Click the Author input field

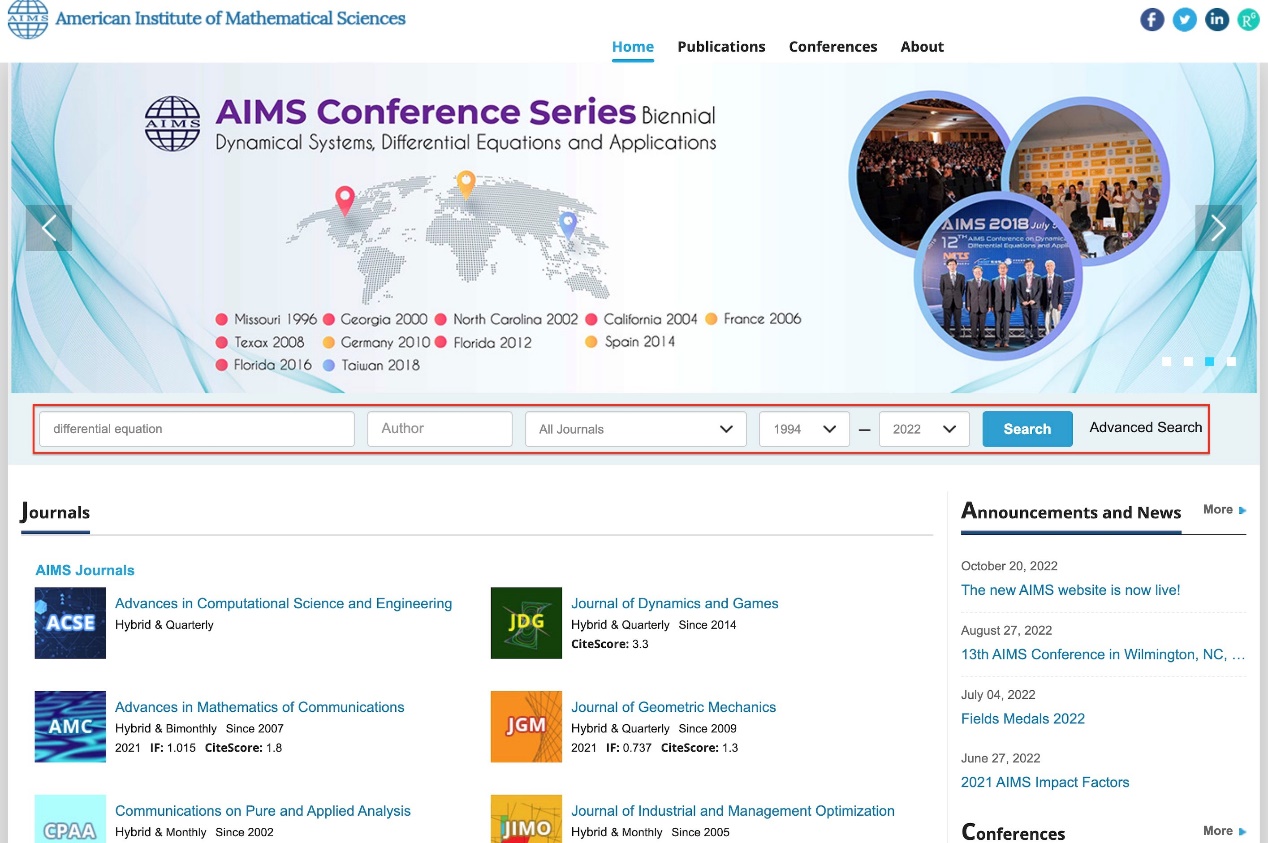click(x=440, y=429)
